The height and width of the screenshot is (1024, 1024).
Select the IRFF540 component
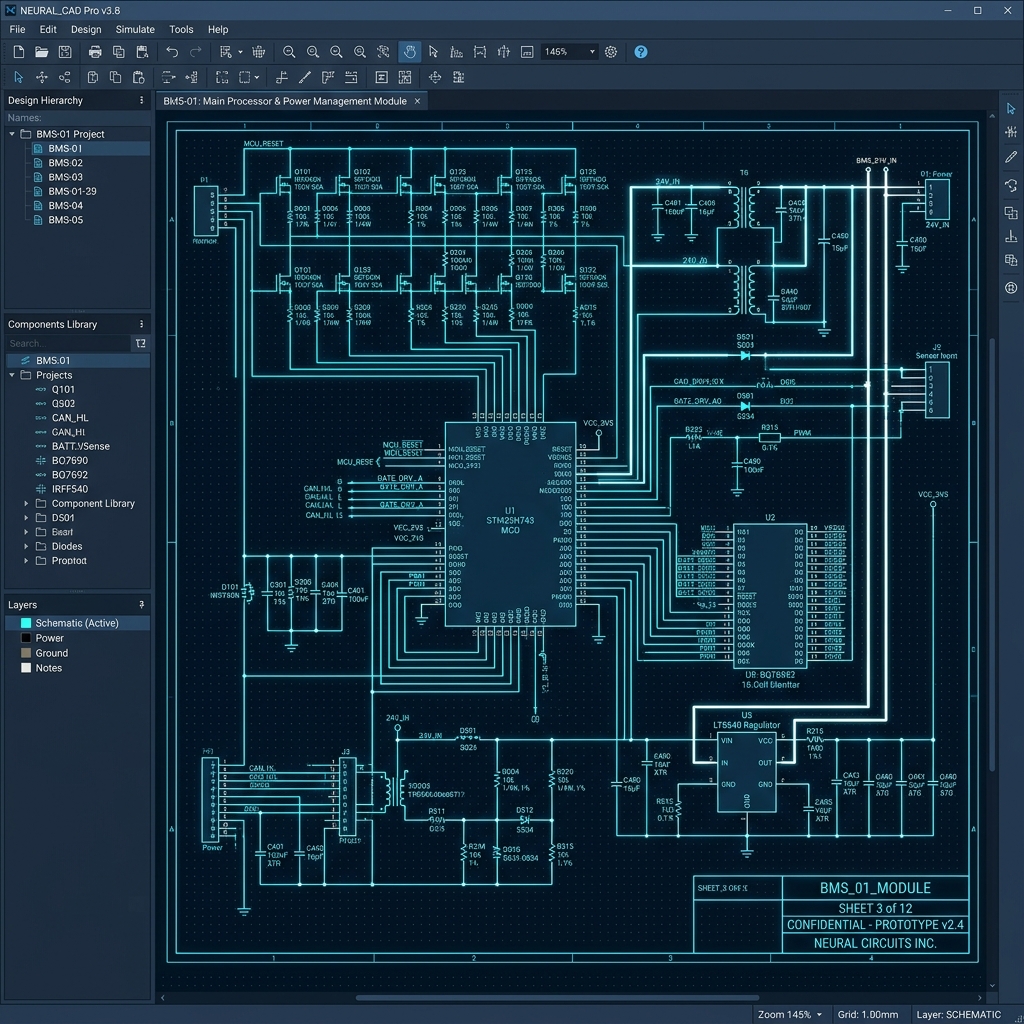(70, 489)
